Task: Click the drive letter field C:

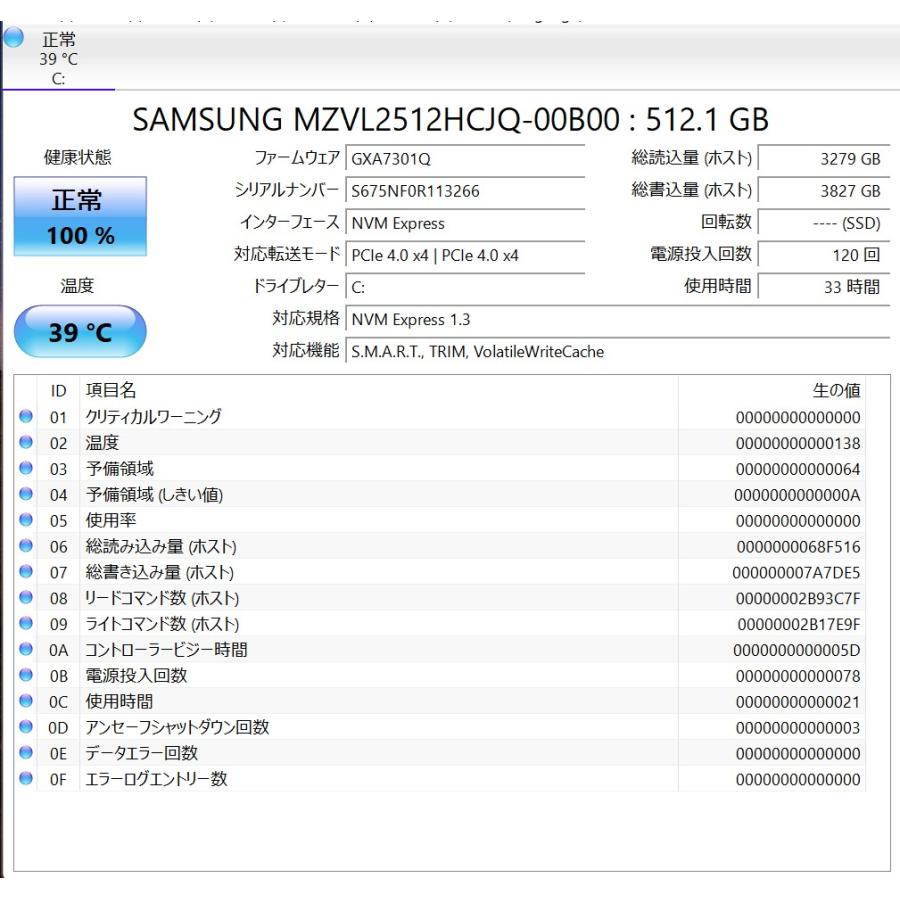Action: tap(465, 287)
